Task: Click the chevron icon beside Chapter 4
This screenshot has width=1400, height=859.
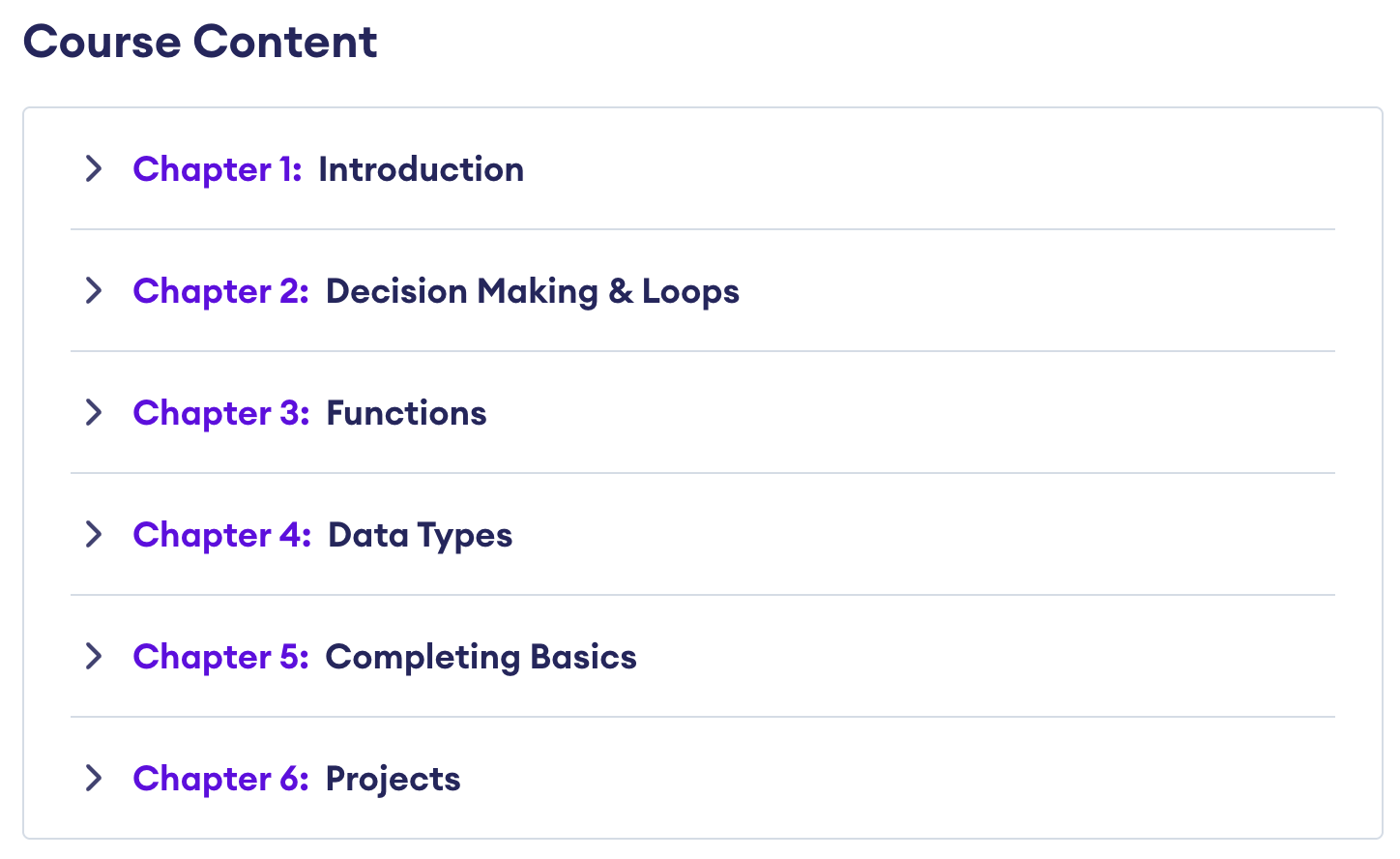Action: pos(94,535)
